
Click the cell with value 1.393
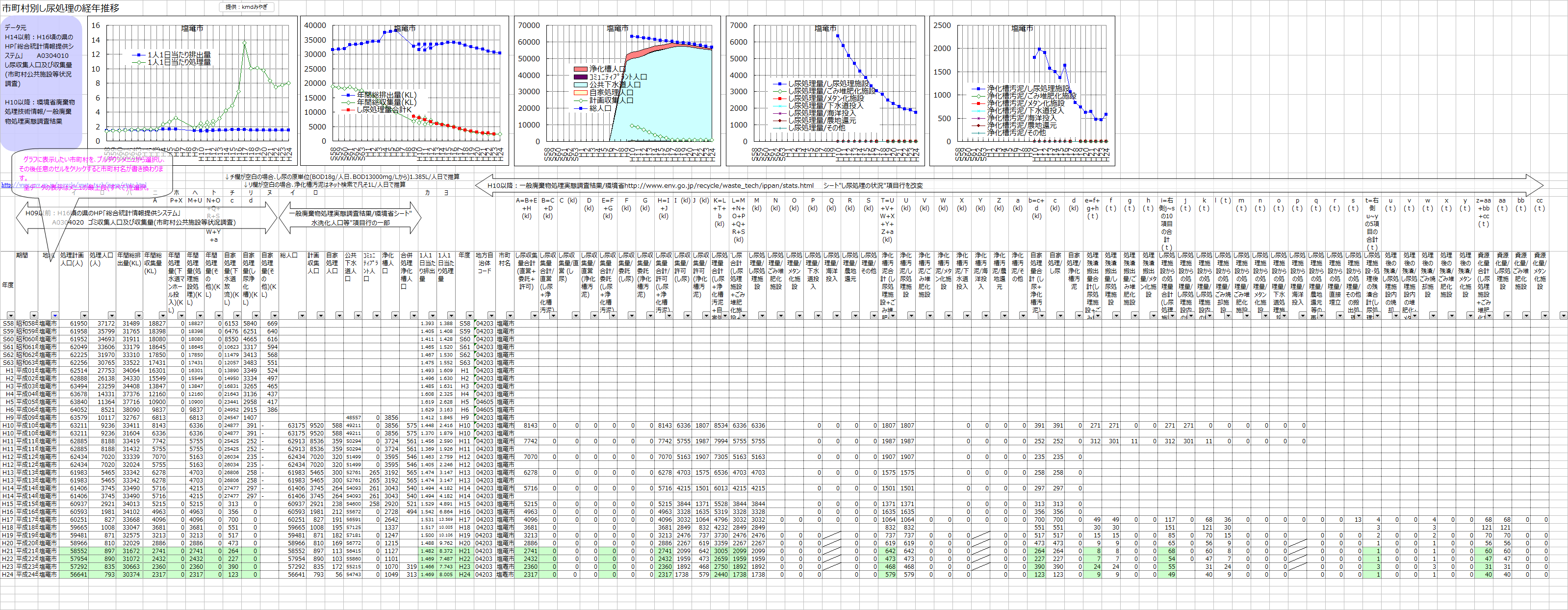[427, 324]
